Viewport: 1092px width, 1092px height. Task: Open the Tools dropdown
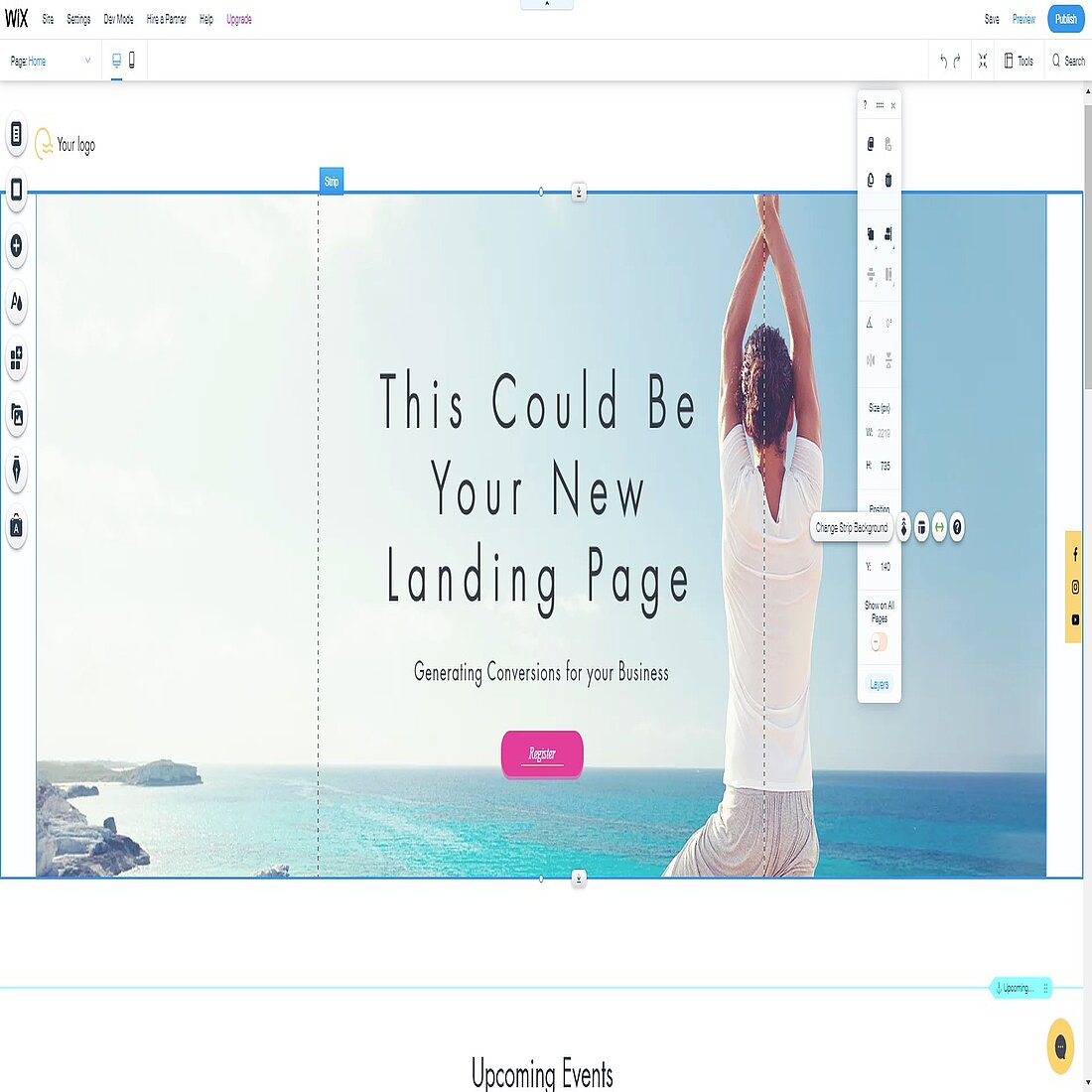point(1020,61)
